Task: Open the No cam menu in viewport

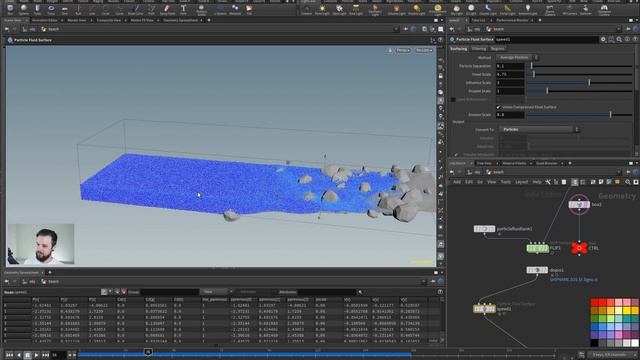Action: pyautogui.click(x=424, y=50)
